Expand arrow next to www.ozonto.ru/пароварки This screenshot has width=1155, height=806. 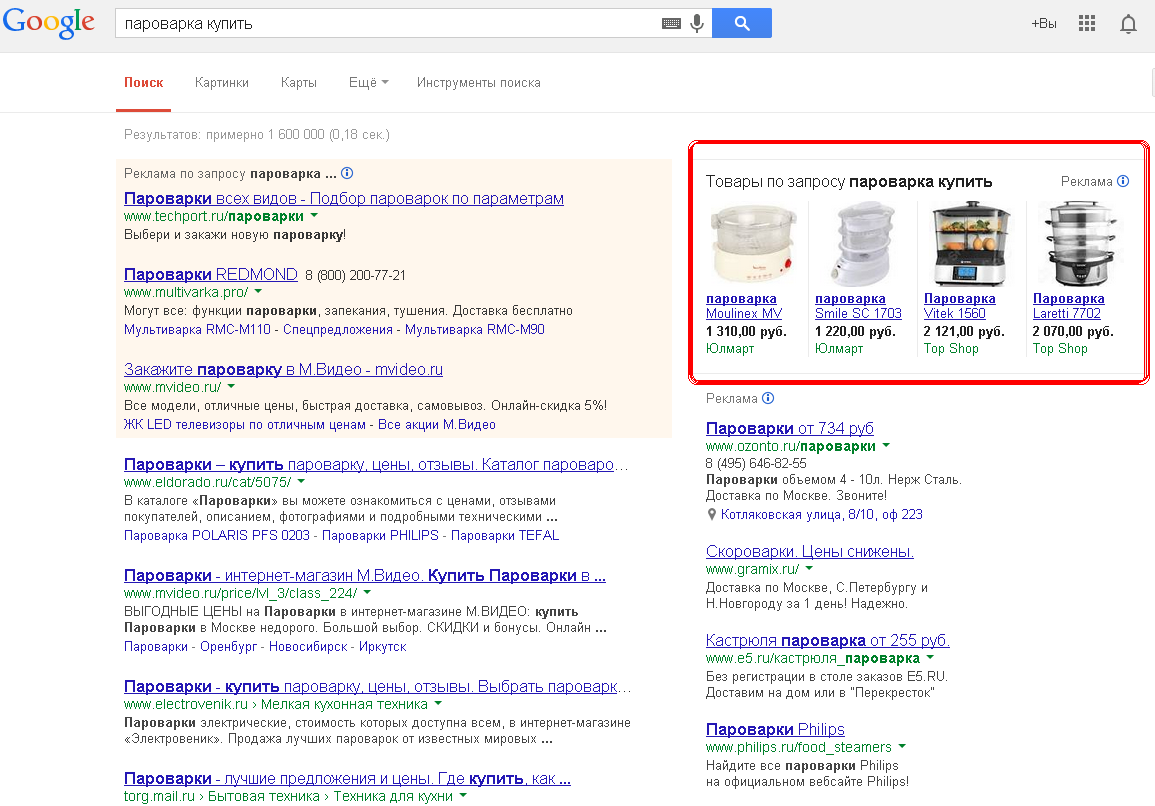point(886,446)
